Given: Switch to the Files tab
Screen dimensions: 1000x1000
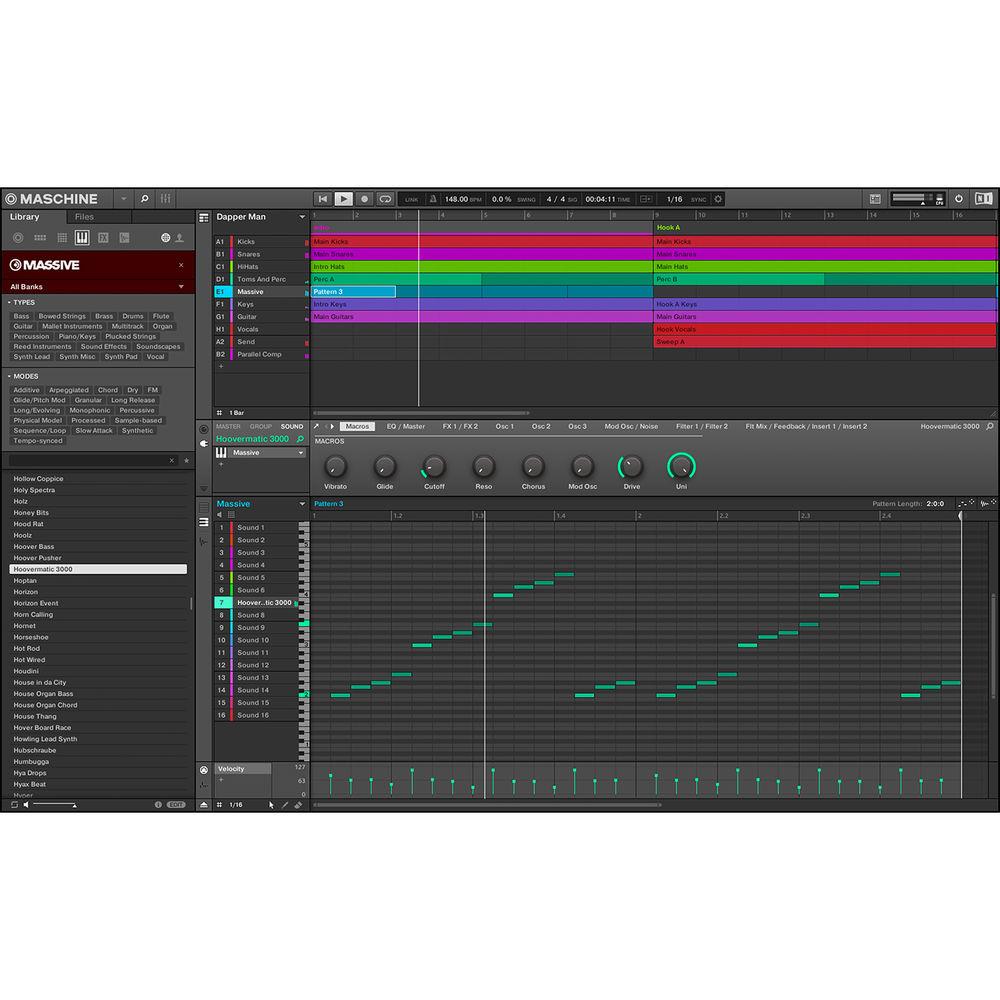Looking at the screenshot, I should point(85,216).
